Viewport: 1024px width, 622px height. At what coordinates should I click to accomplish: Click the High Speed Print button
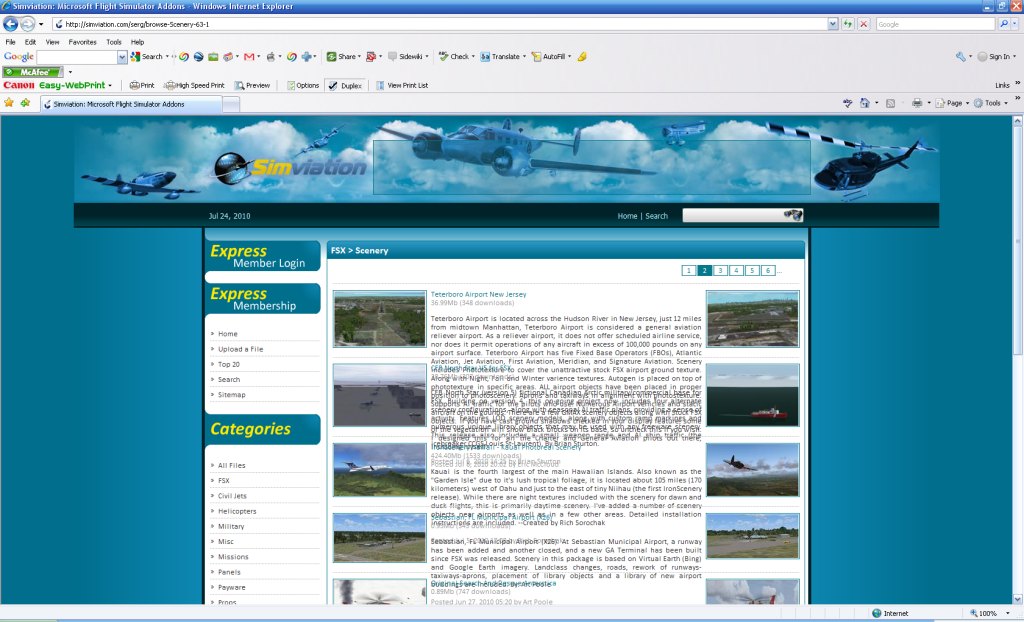tap(194, 86)
